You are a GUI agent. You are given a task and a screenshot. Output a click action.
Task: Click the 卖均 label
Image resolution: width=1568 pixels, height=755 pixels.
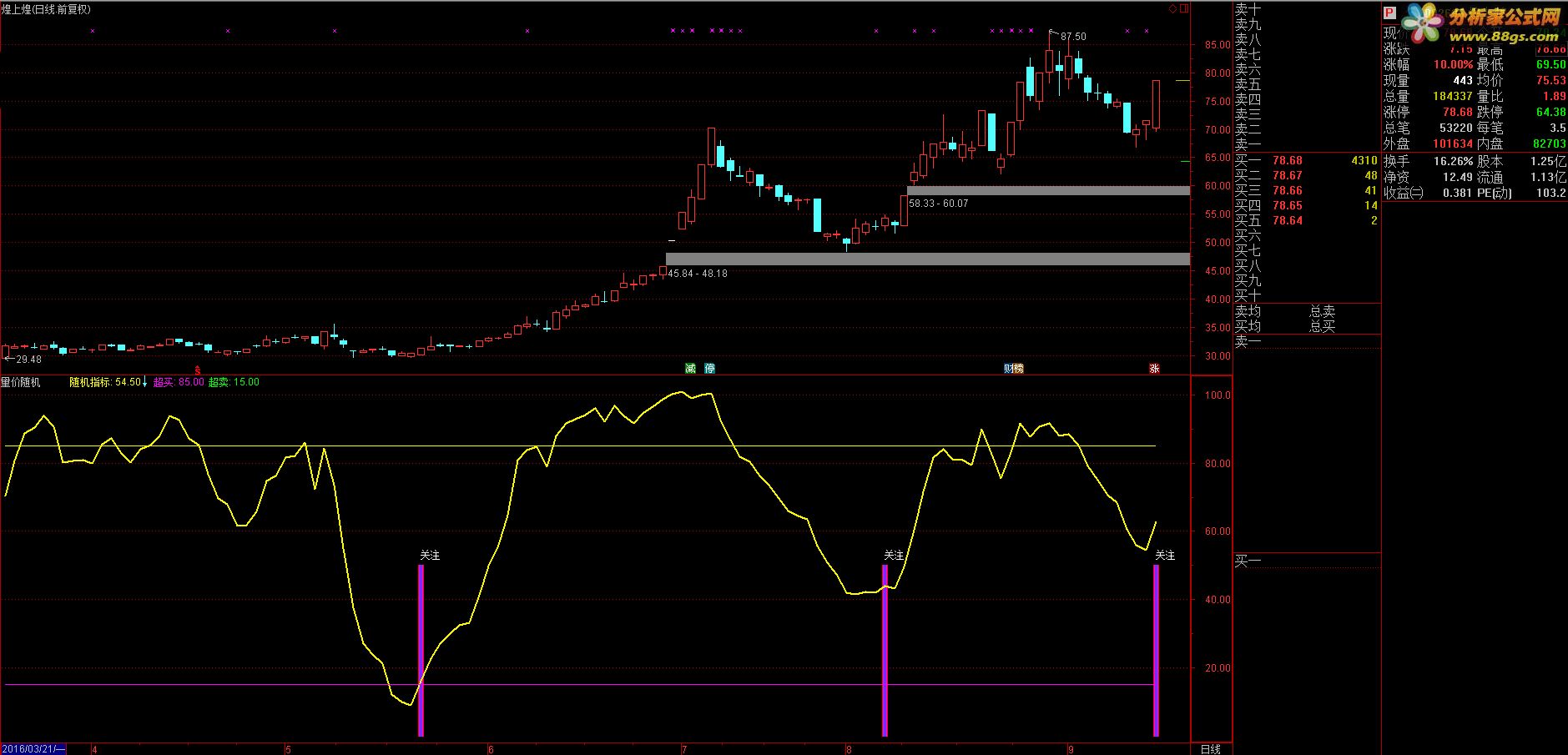click(x=1248, y=311)
